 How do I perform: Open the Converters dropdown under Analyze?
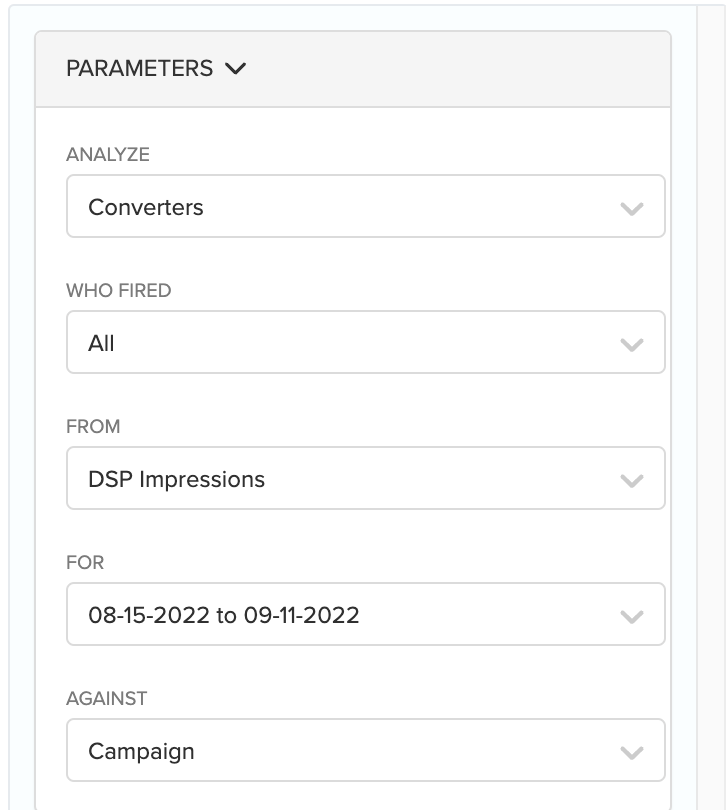(365, 207)
